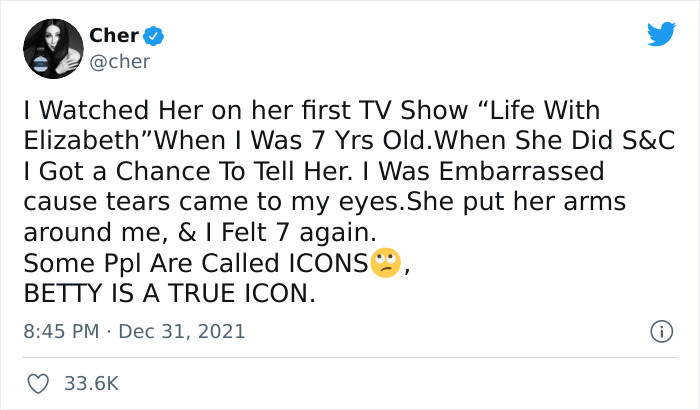Click the Twitter bird logo

click(660, 34)
